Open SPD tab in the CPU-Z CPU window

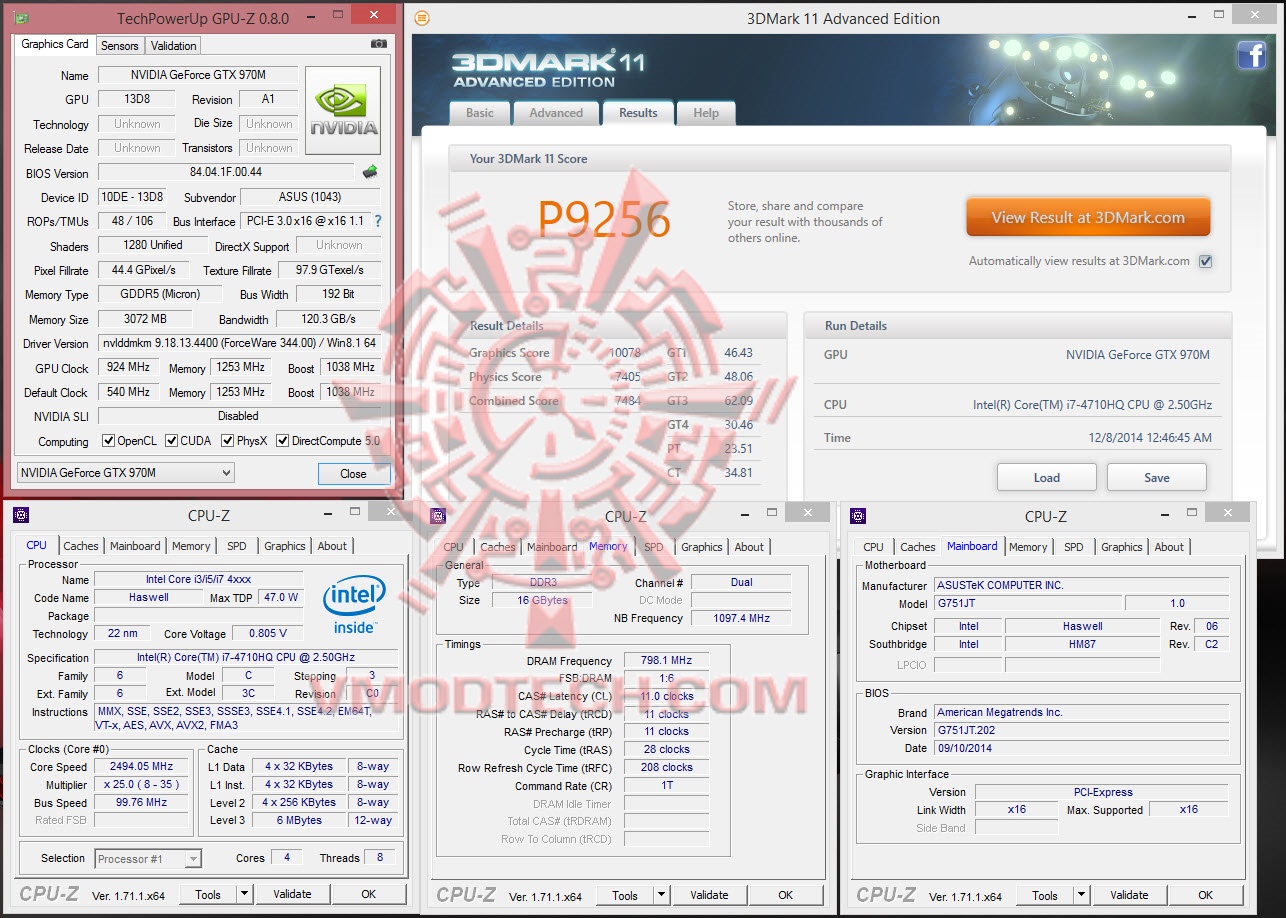coord(237,546)
